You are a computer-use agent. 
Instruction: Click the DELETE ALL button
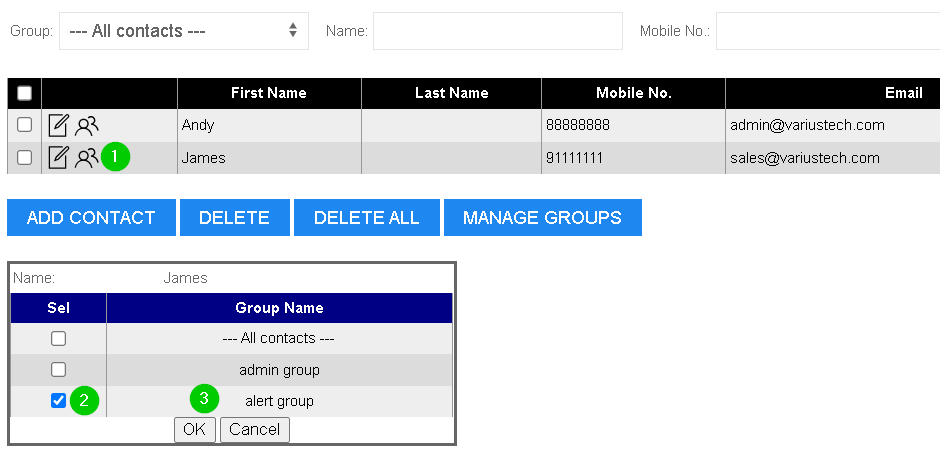tap(366, 218)
